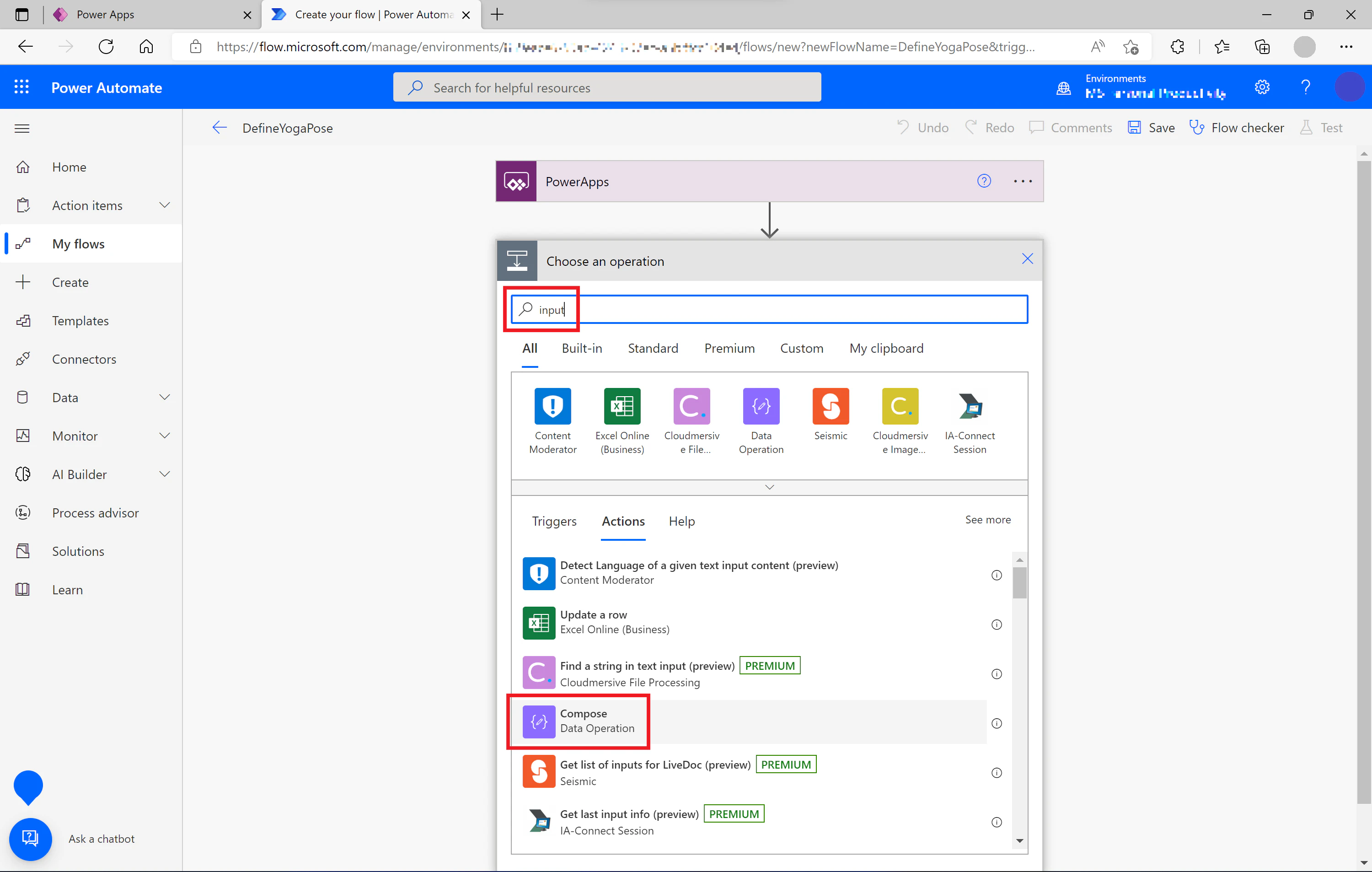Expand the AI Builder section

point(165,474)
